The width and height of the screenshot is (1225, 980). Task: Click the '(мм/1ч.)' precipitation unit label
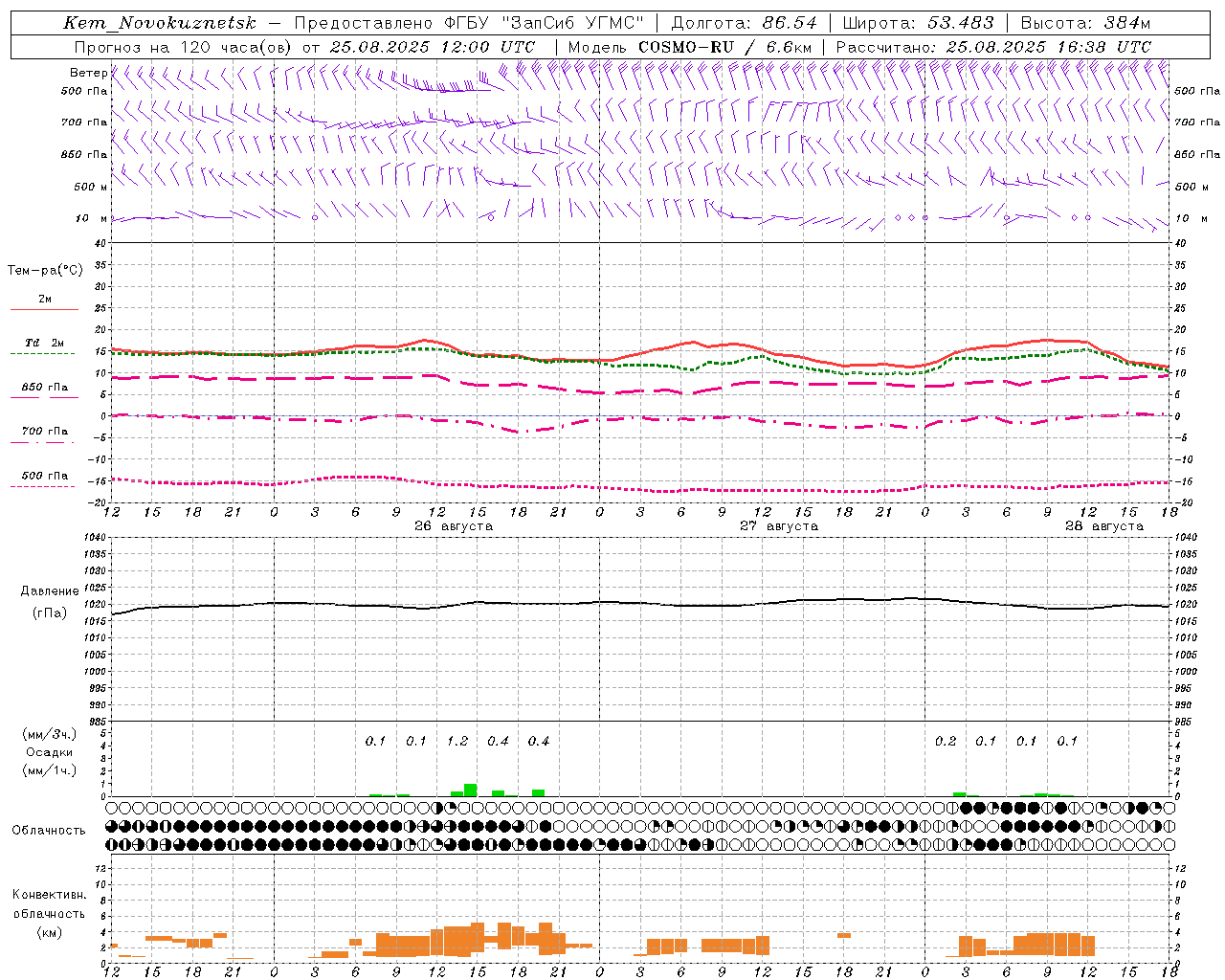tap(50, 770)
